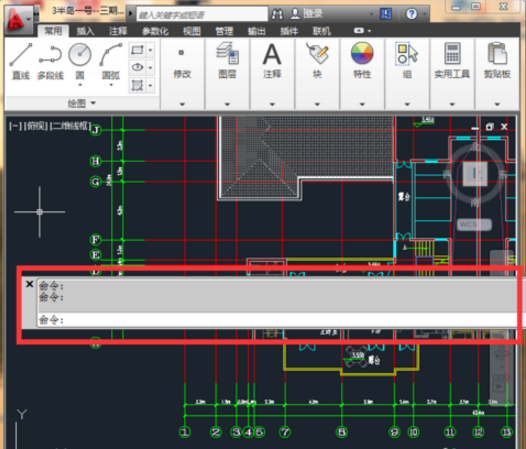526x449 pixels.
Task: Switch to the 视图 ribbon tab
Action: click(192, 31)
